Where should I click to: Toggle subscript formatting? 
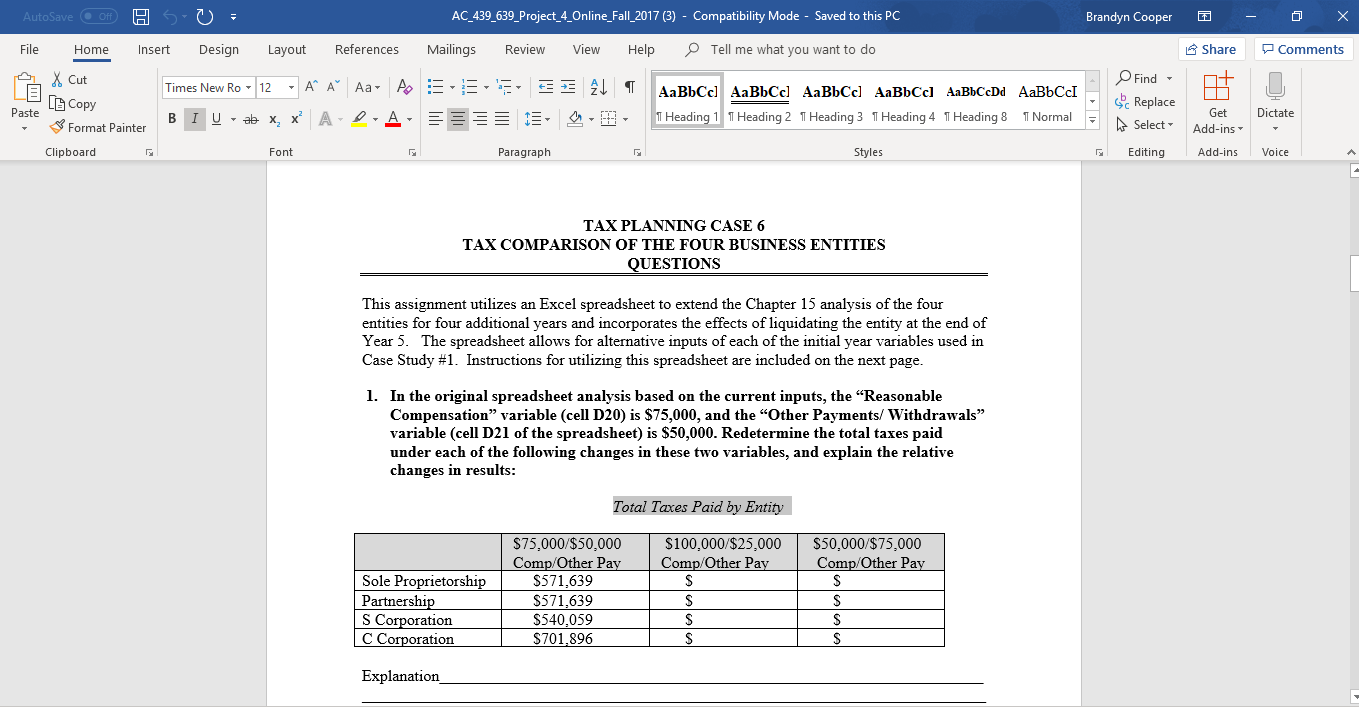(273, 118)
